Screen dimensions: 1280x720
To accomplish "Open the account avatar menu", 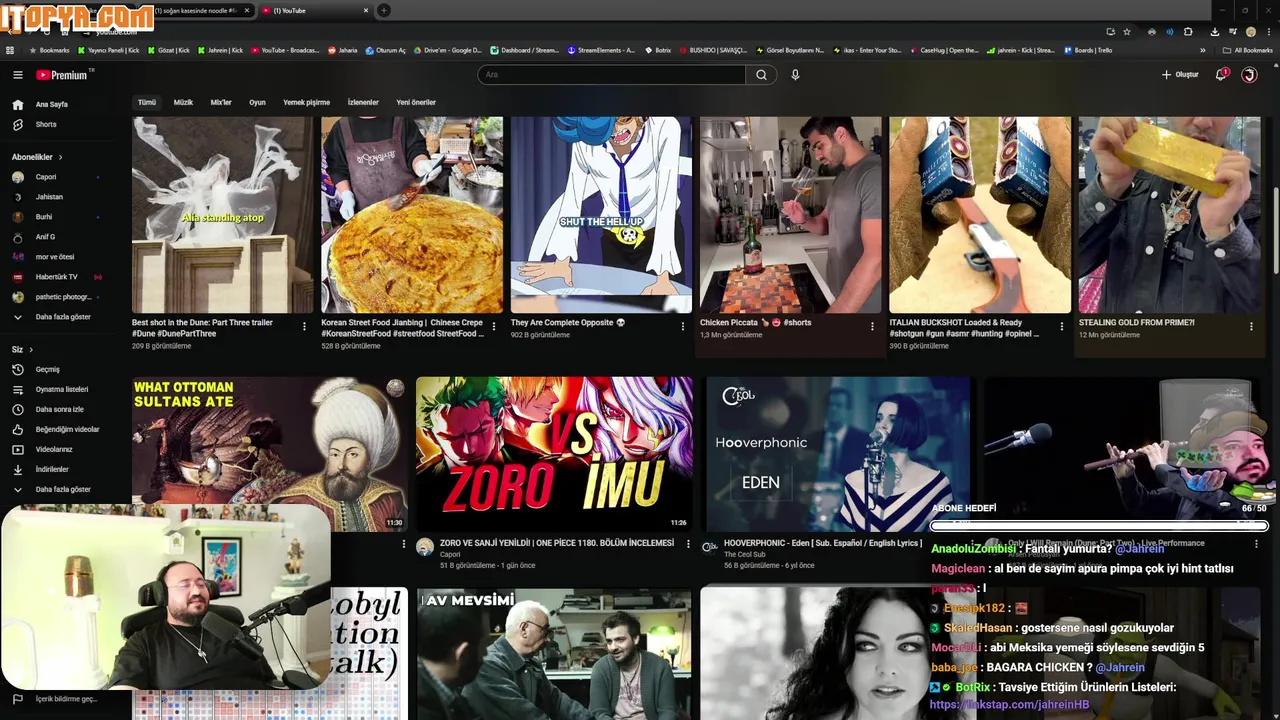I will pos(1249,75).
